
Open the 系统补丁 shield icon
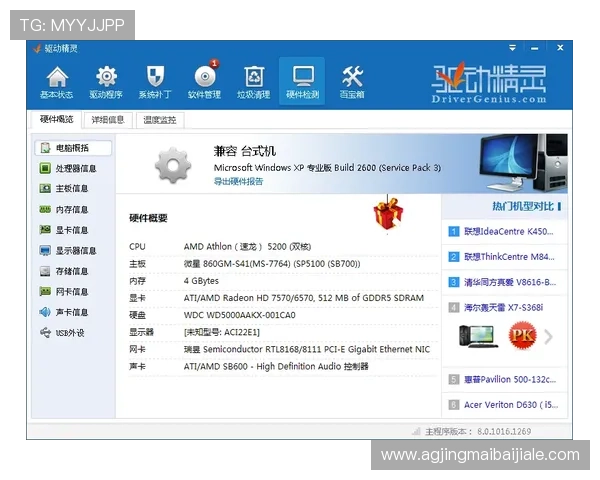pyautogui.click(x=155, y=82)
